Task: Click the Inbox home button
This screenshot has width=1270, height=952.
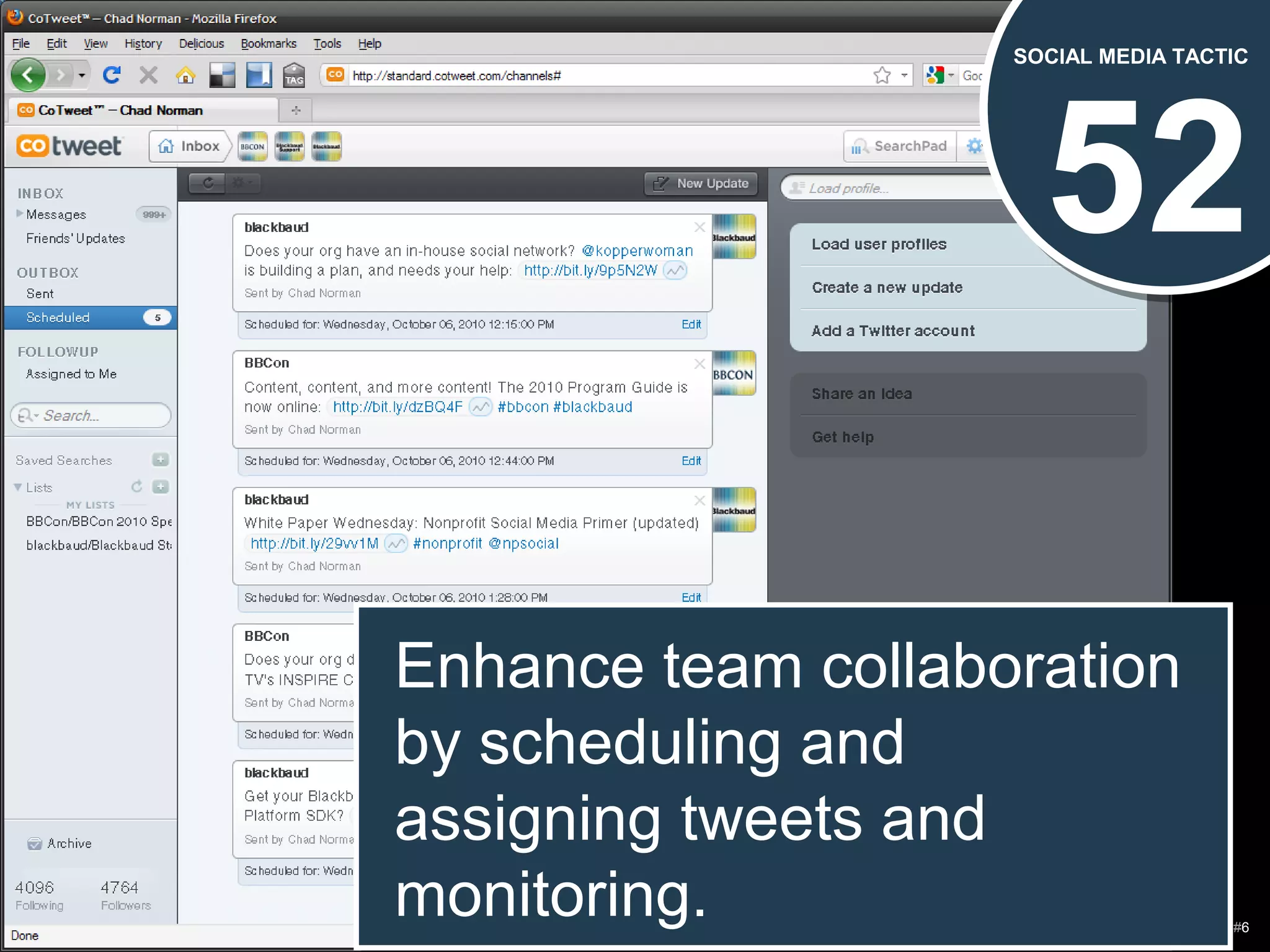Action: (190, 146)
